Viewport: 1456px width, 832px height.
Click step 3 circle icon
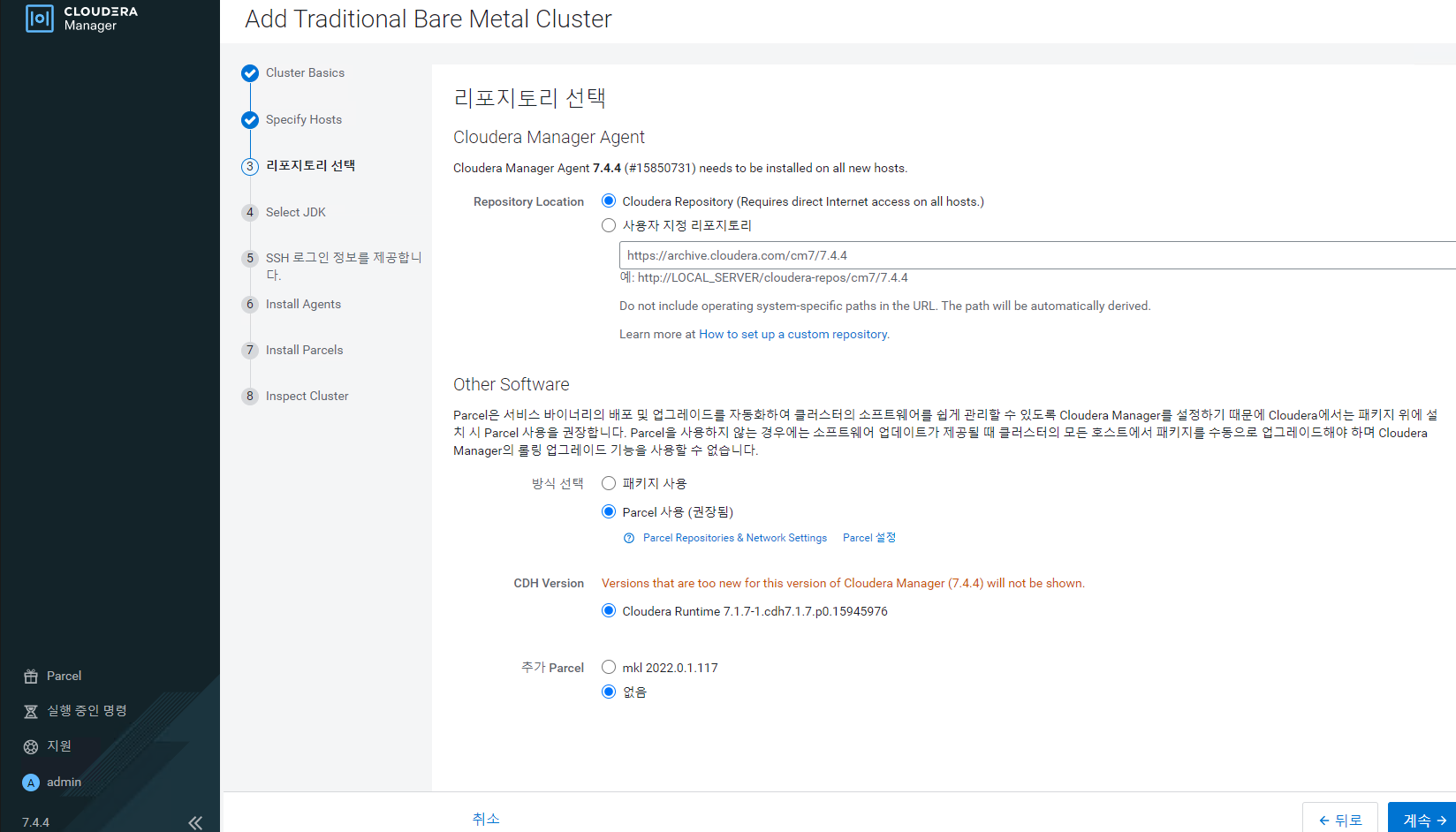pyautogui.click(x=250, y=166)
